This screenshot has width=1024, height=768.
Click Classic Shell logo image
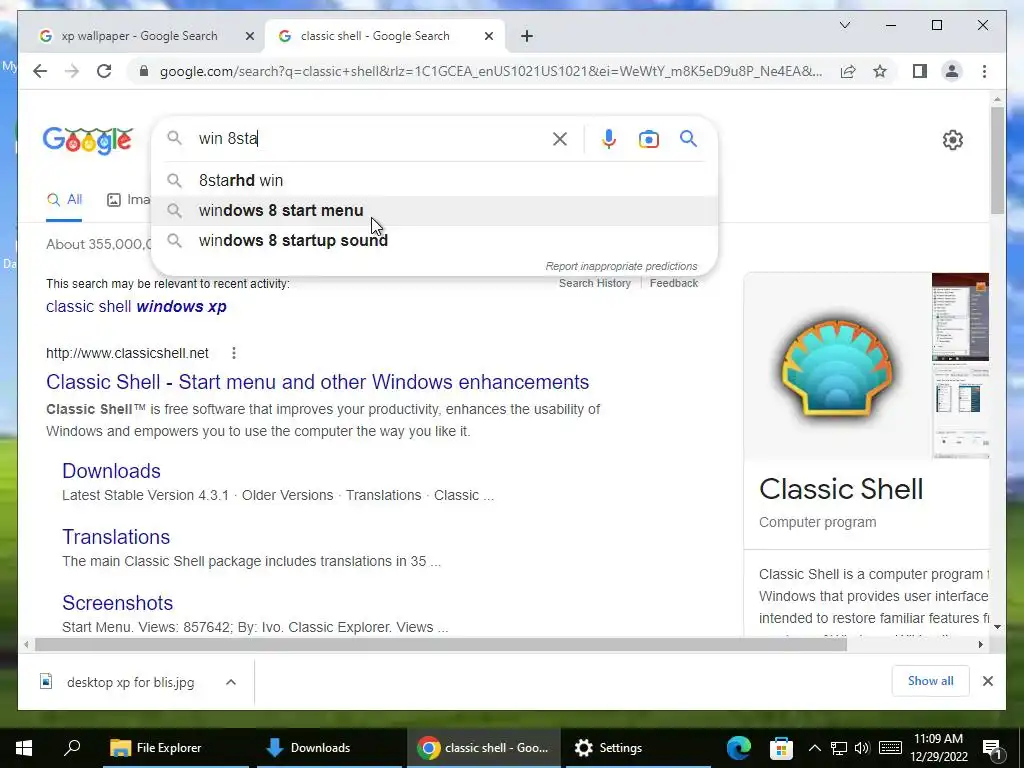[x=837, y=368]
